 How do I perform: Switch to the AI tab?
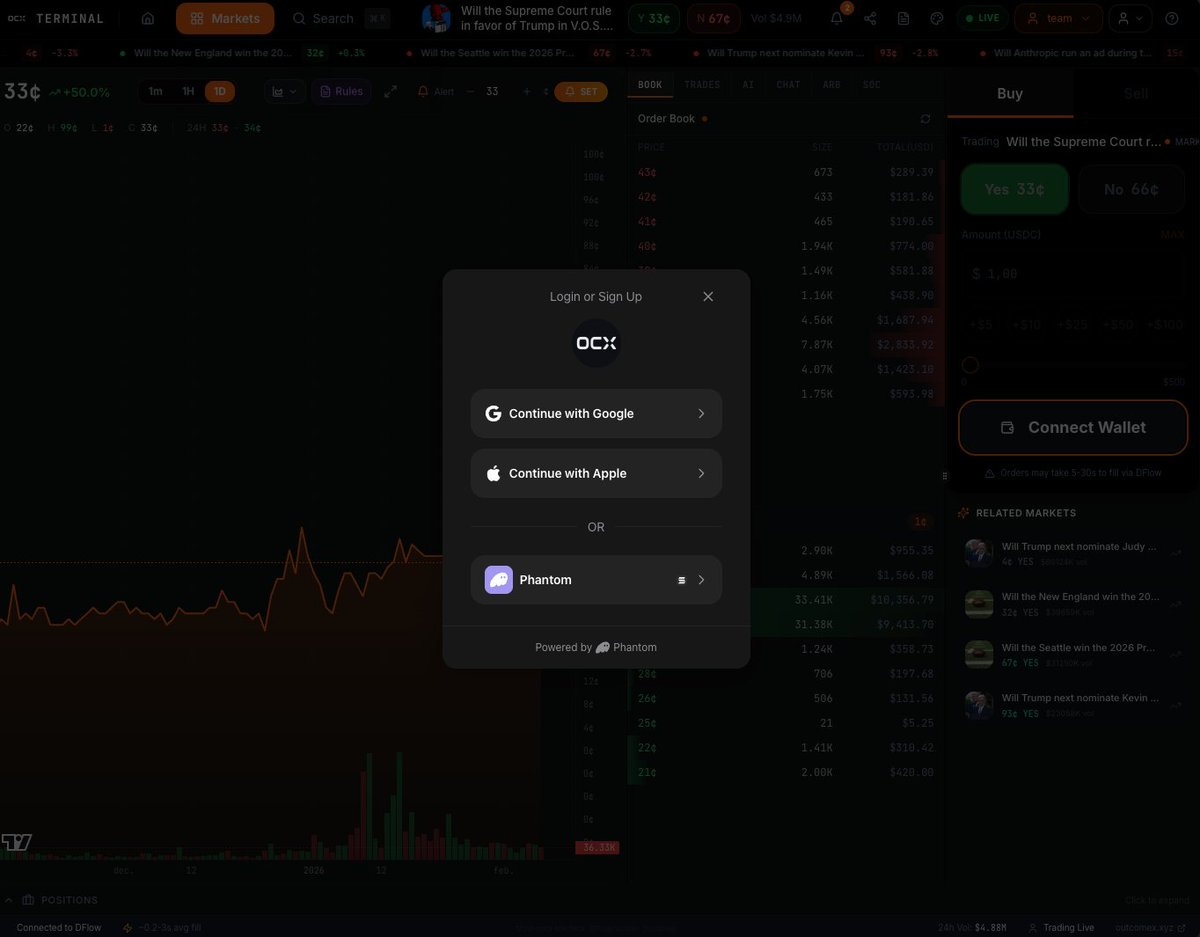[x=748, y=85]
